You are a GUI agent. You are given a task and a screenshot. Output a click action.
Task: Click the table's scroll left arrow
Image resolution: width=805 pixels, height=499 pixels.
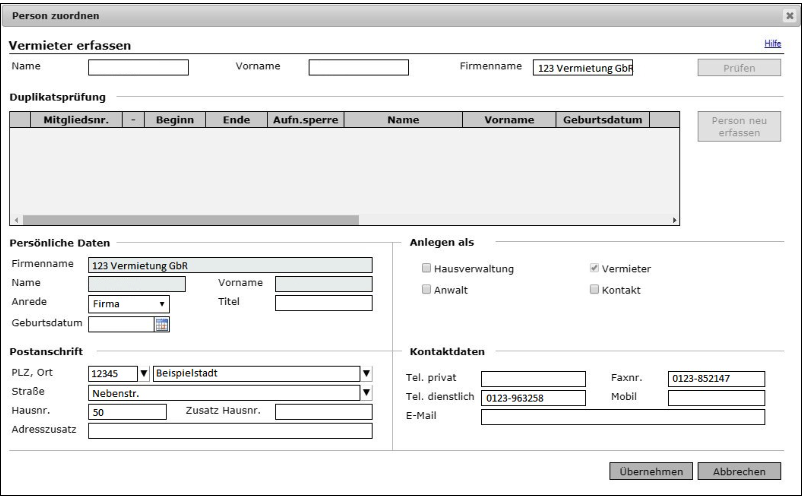[x=16, y=220]
